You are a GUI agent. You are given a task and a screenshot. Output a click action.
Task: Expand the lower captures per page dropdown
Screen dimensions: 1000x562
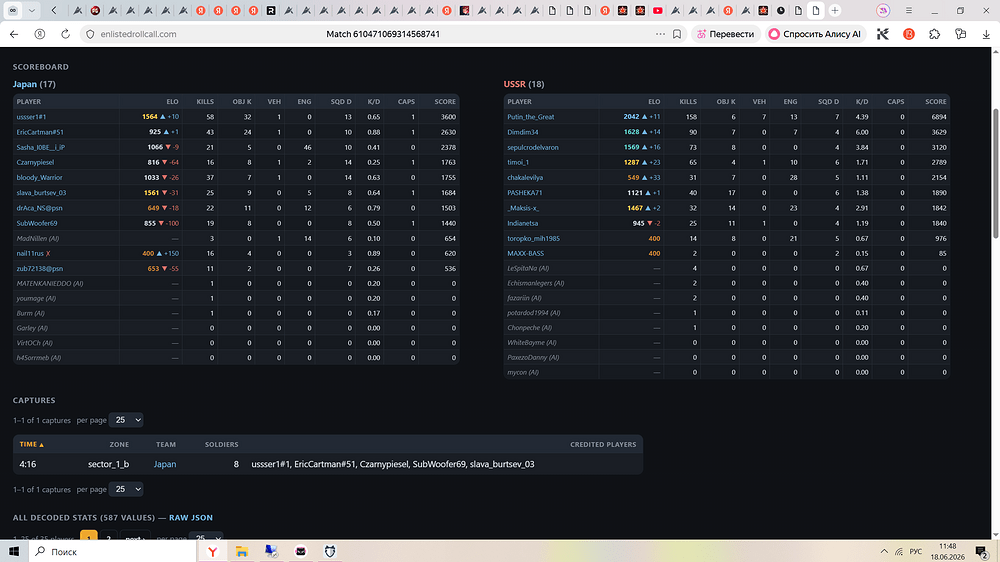(126, 489)
